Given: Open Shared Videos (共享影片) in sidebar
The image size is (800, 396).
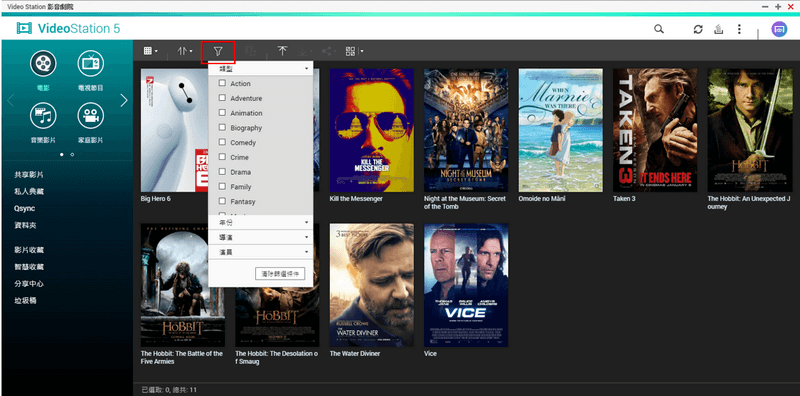Looking at the screenshot, I should pos(29,175).
